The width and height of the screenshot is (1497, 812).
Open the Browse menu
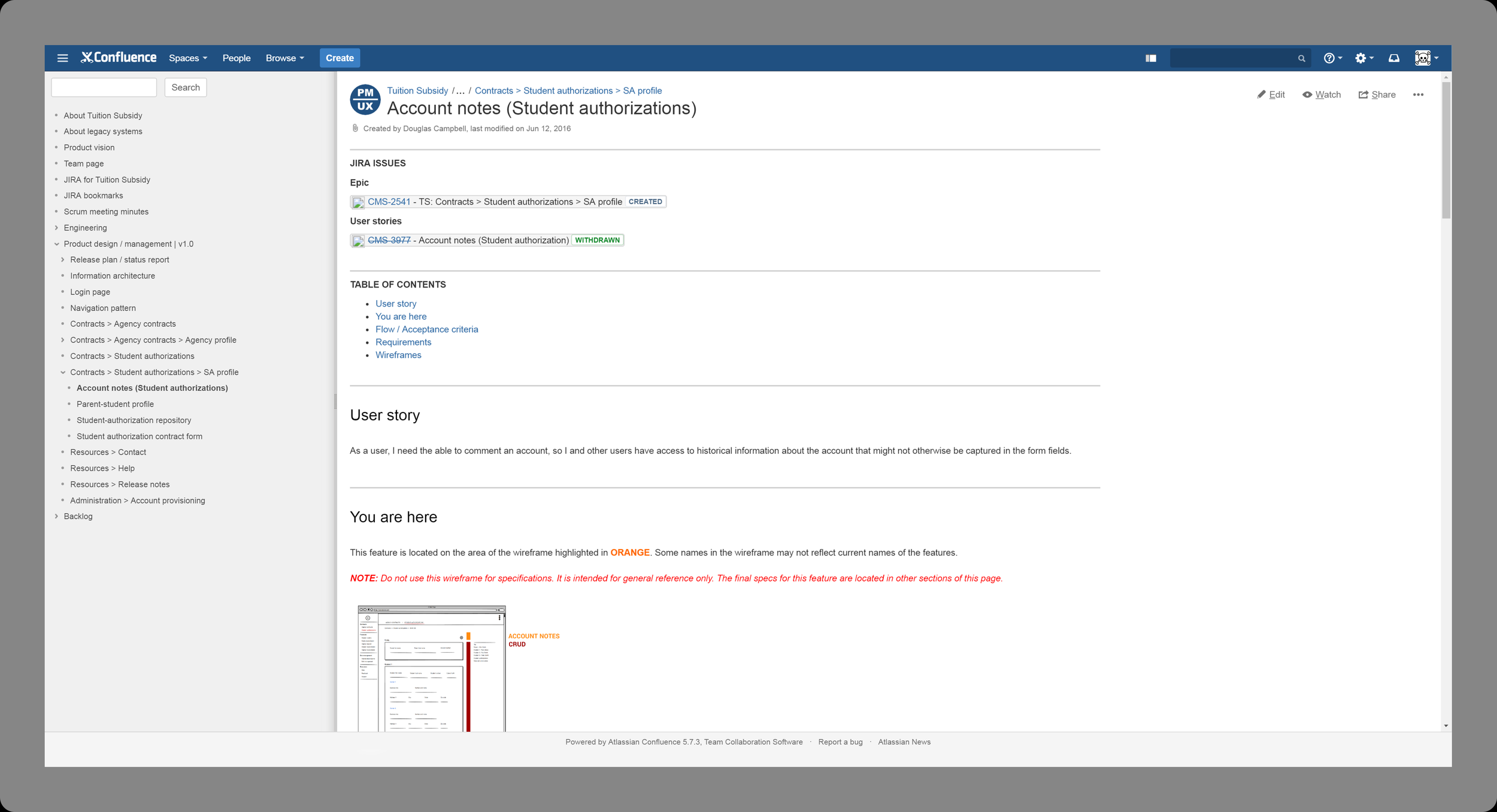[x=284, y=58]
